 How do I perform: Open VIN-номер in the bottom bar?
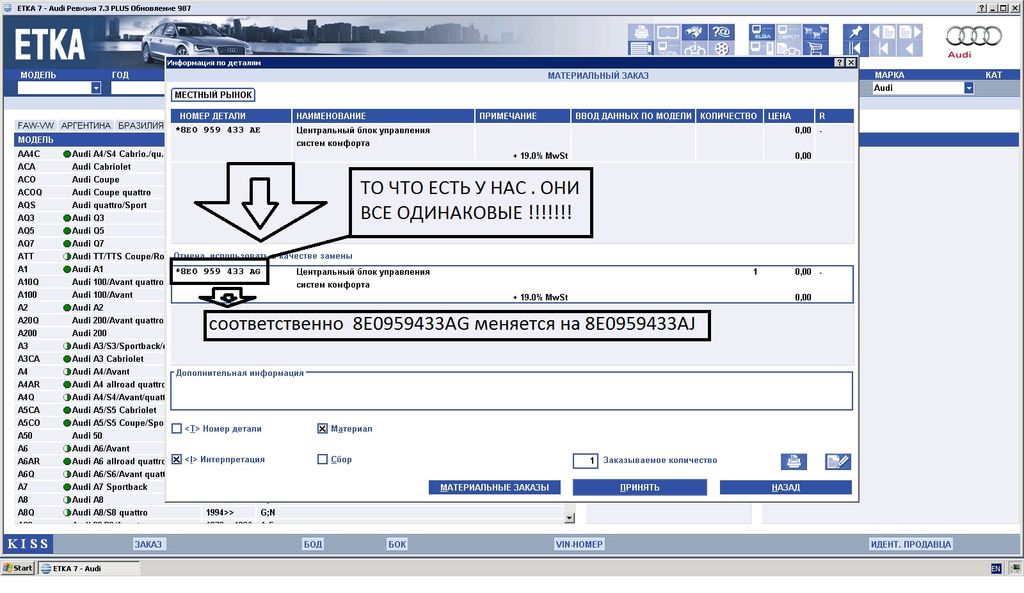click(579, 544)
